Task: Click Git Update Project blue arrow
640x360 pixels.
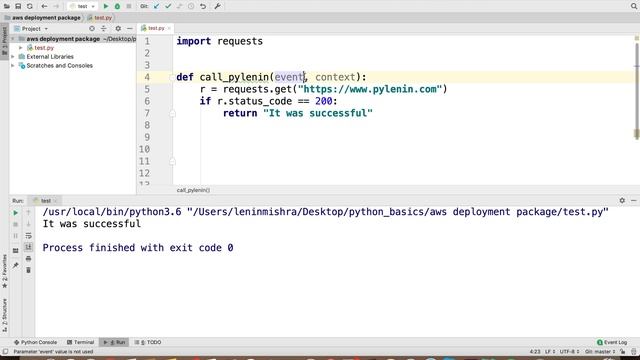Action: tap(156, 6)
